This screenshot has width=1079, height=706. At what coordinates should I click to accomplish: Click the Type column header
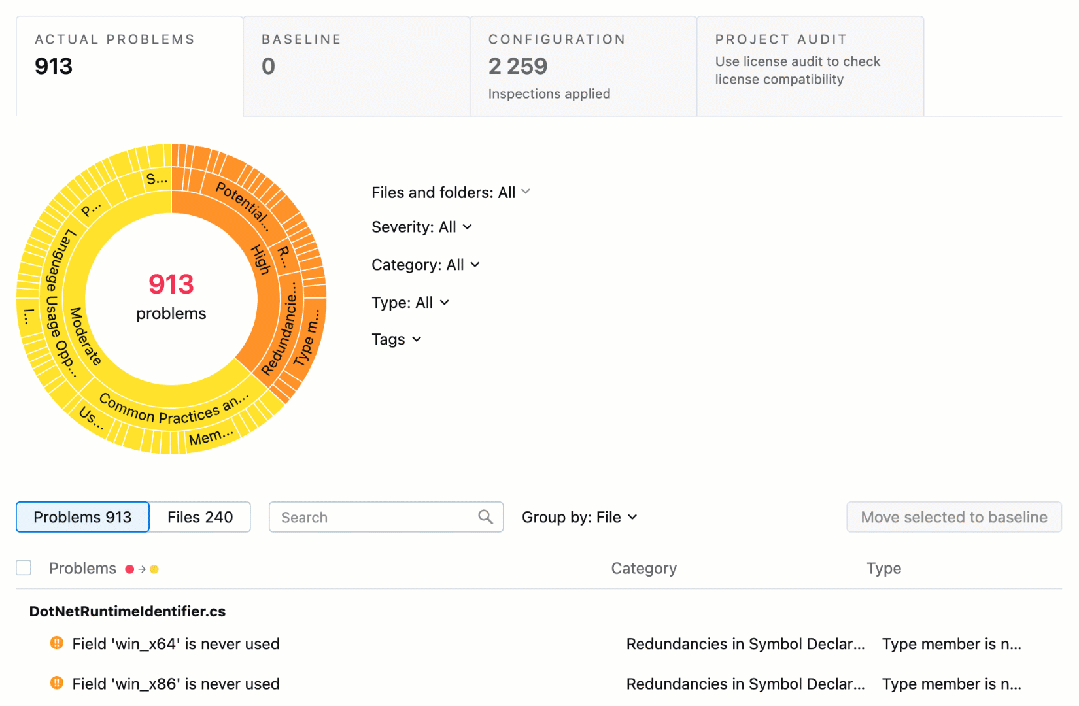[x=884, y=568]
